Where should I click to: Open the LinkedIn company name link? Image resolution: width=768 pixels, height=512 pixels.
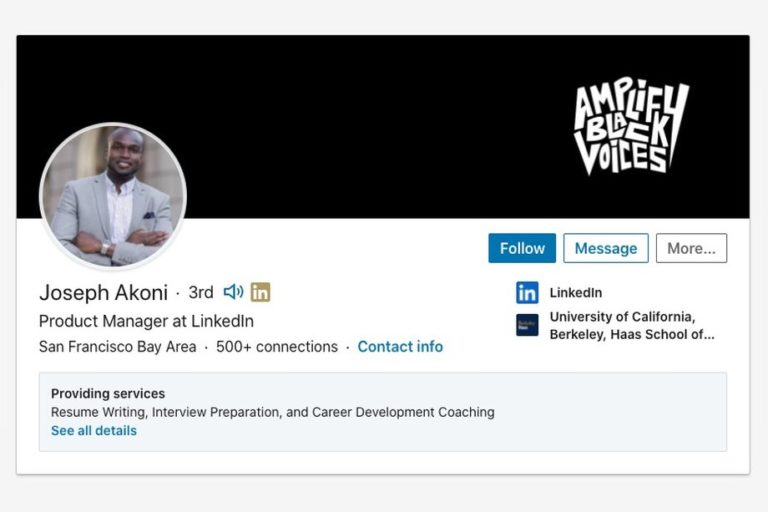(x=576, y=293)
